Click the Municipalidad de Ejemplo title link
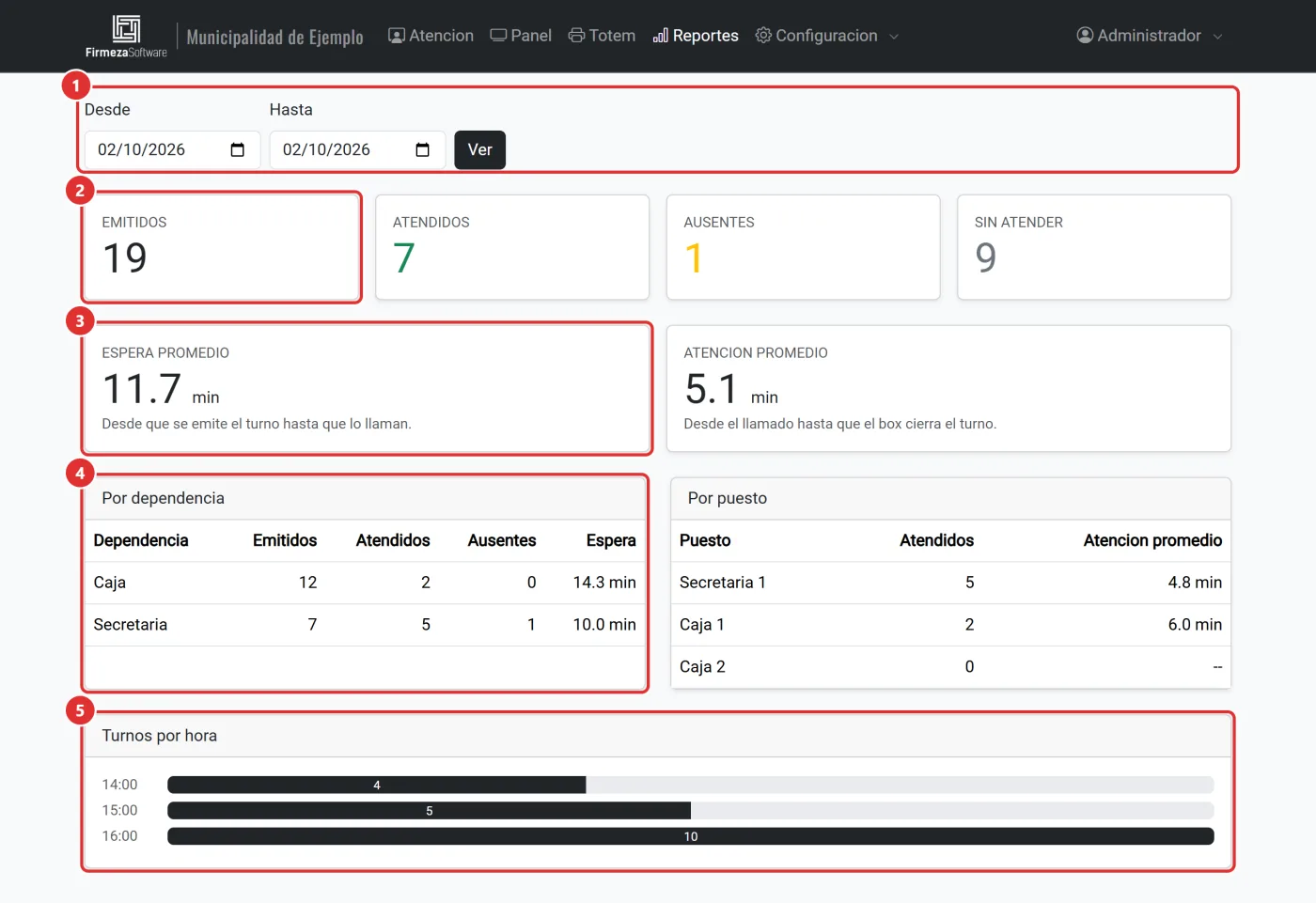The image size is (1316, 903). point(274,37)
